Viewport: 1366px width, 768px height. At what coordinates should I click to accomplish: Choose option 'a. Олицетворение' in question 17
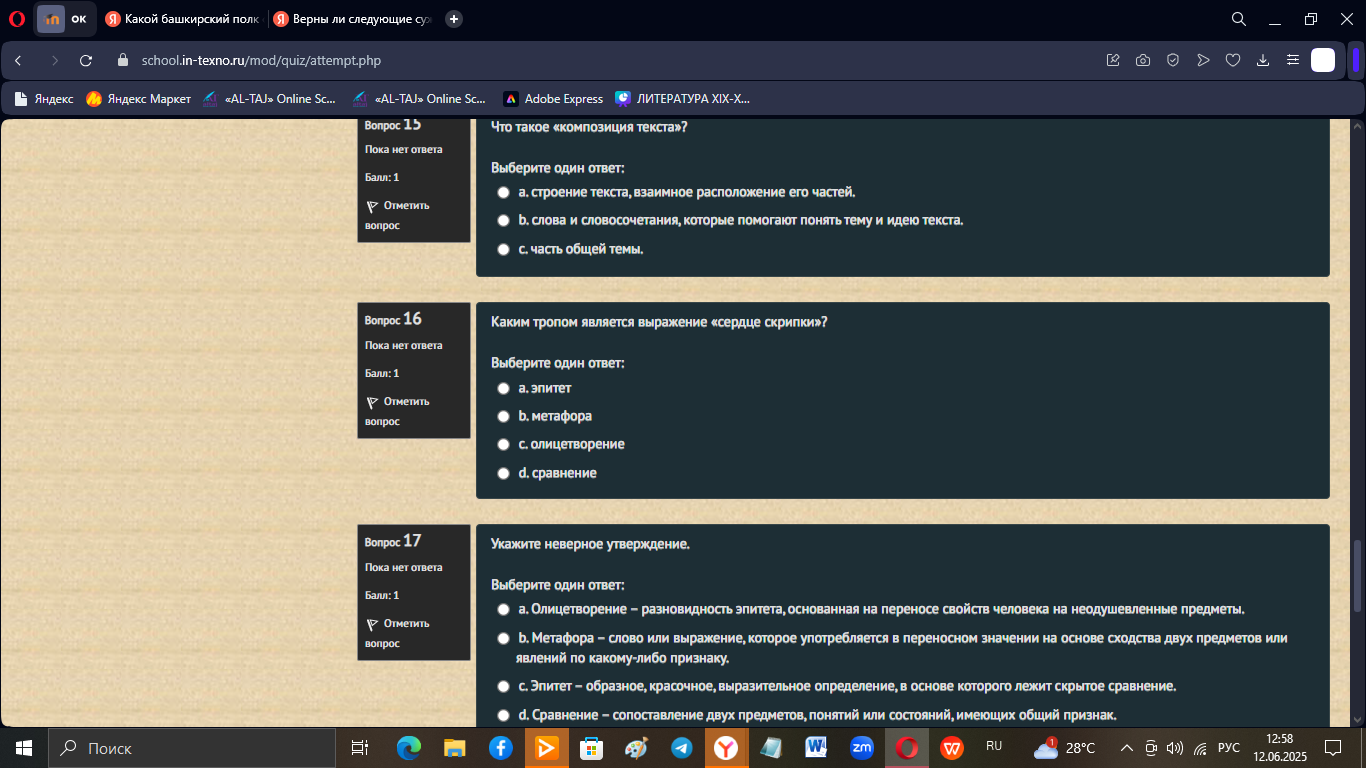point(504,609)
